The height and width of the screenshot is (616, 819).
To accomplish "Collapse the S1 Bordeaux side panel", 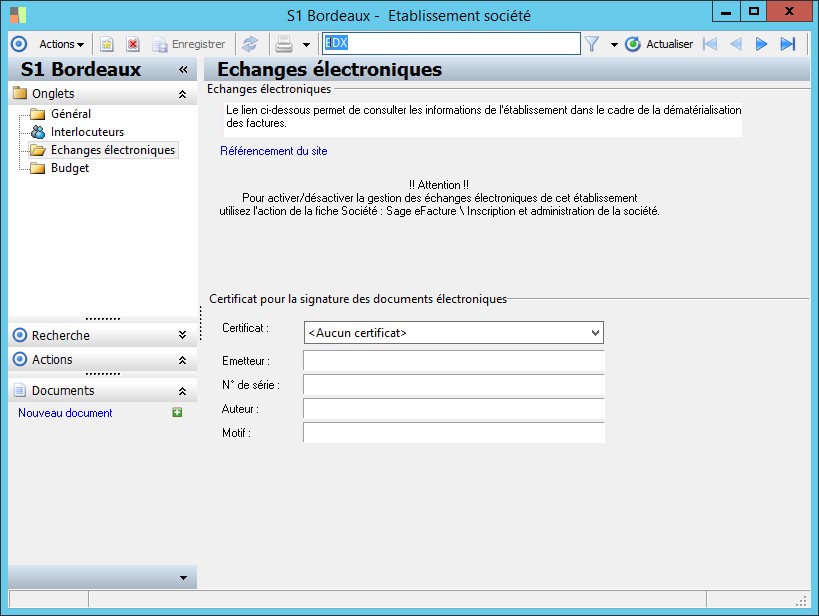I will pyautogui.click(x=183, y=69).
